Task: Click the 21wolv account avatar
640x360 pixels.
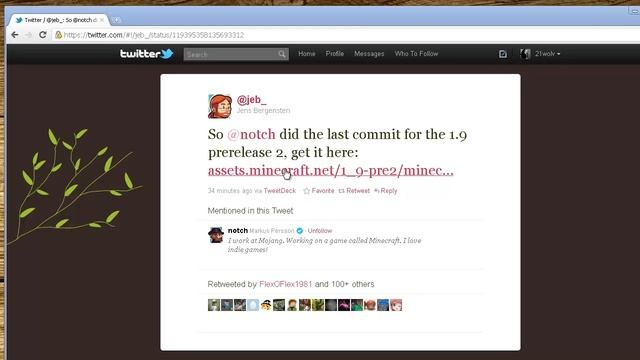Action: click(x=525, y=54)
